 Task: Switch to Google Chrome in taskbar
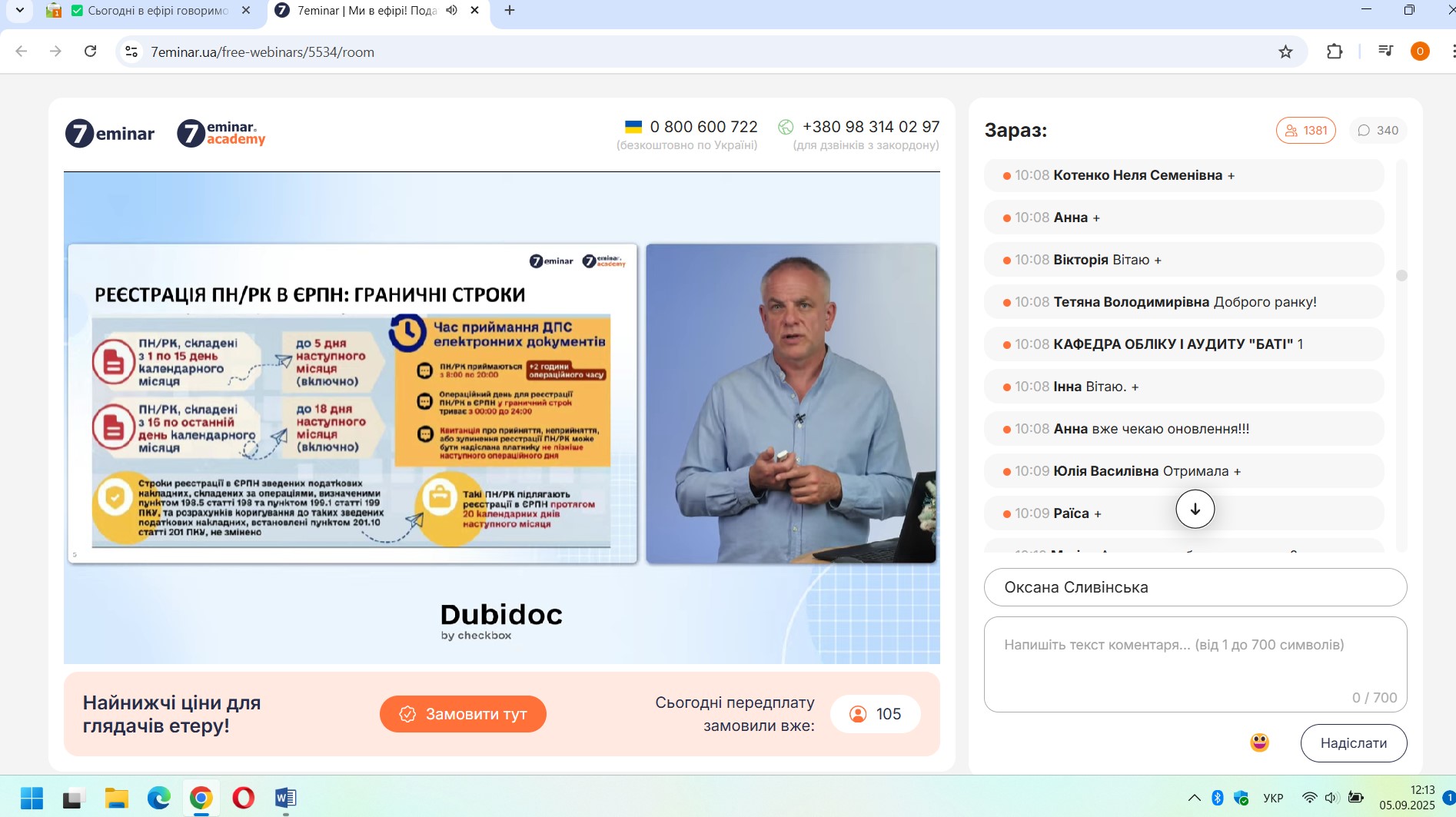pos(201,798)
